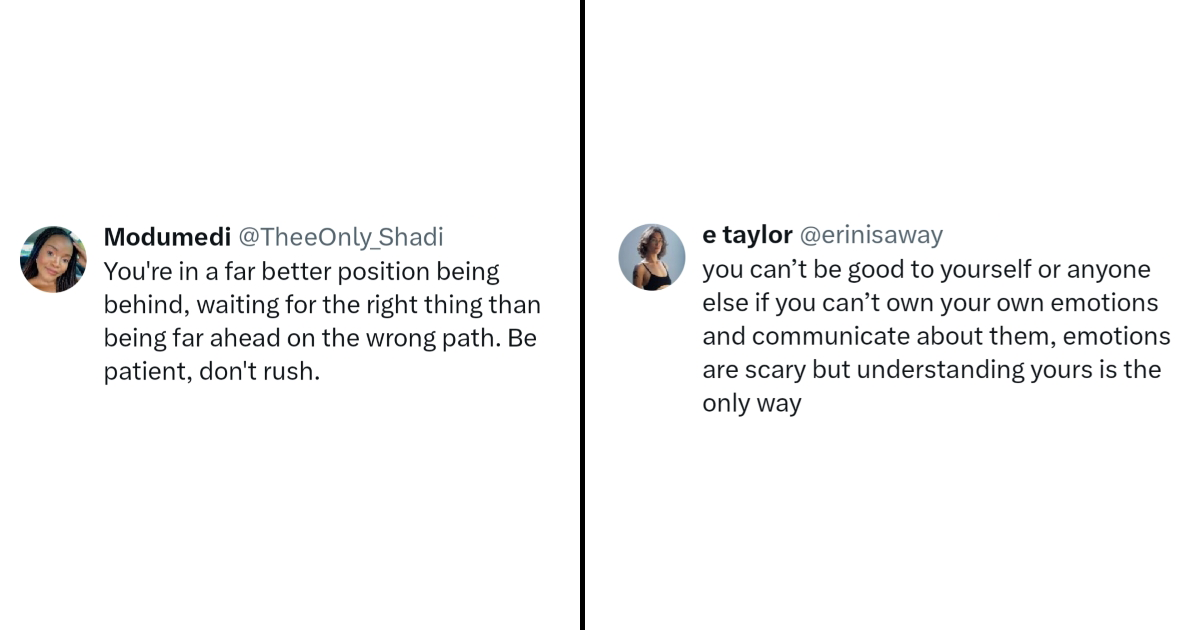
Task: Open the @erinisaway handle link
Action: tap(871, 235)
